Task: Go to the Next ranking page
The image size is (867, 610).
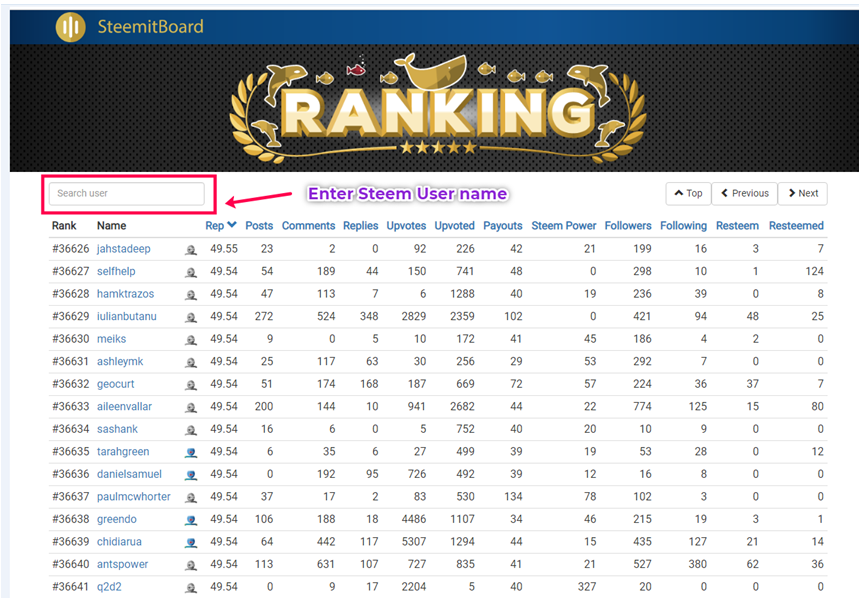Action: (803, 194)
